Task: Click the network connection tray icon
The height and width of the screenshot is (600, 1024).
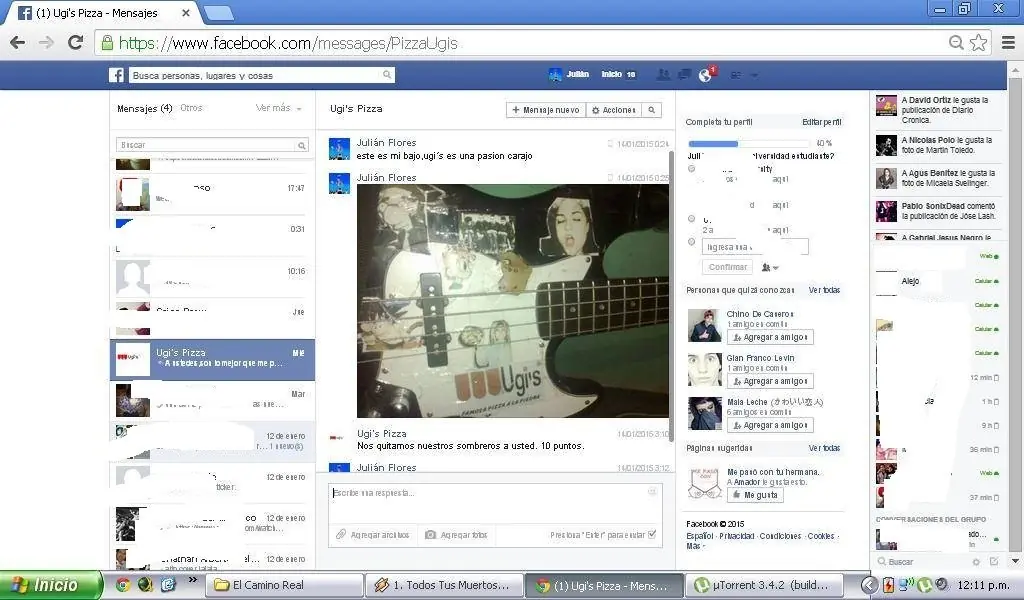Action: pos(906,585)
